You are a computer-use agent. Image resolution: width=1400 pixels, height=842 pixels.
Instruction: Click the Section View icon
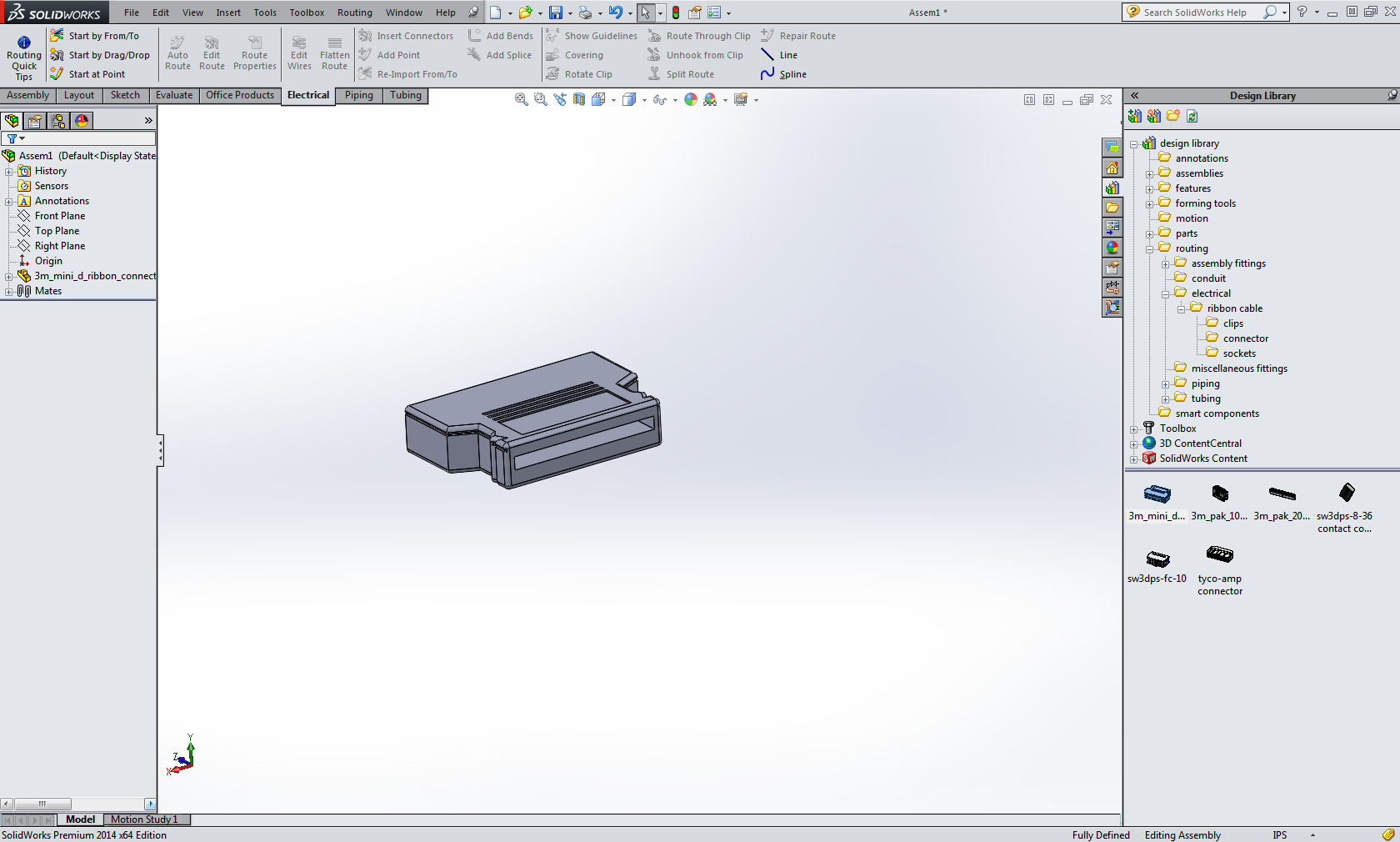(579, 99)
